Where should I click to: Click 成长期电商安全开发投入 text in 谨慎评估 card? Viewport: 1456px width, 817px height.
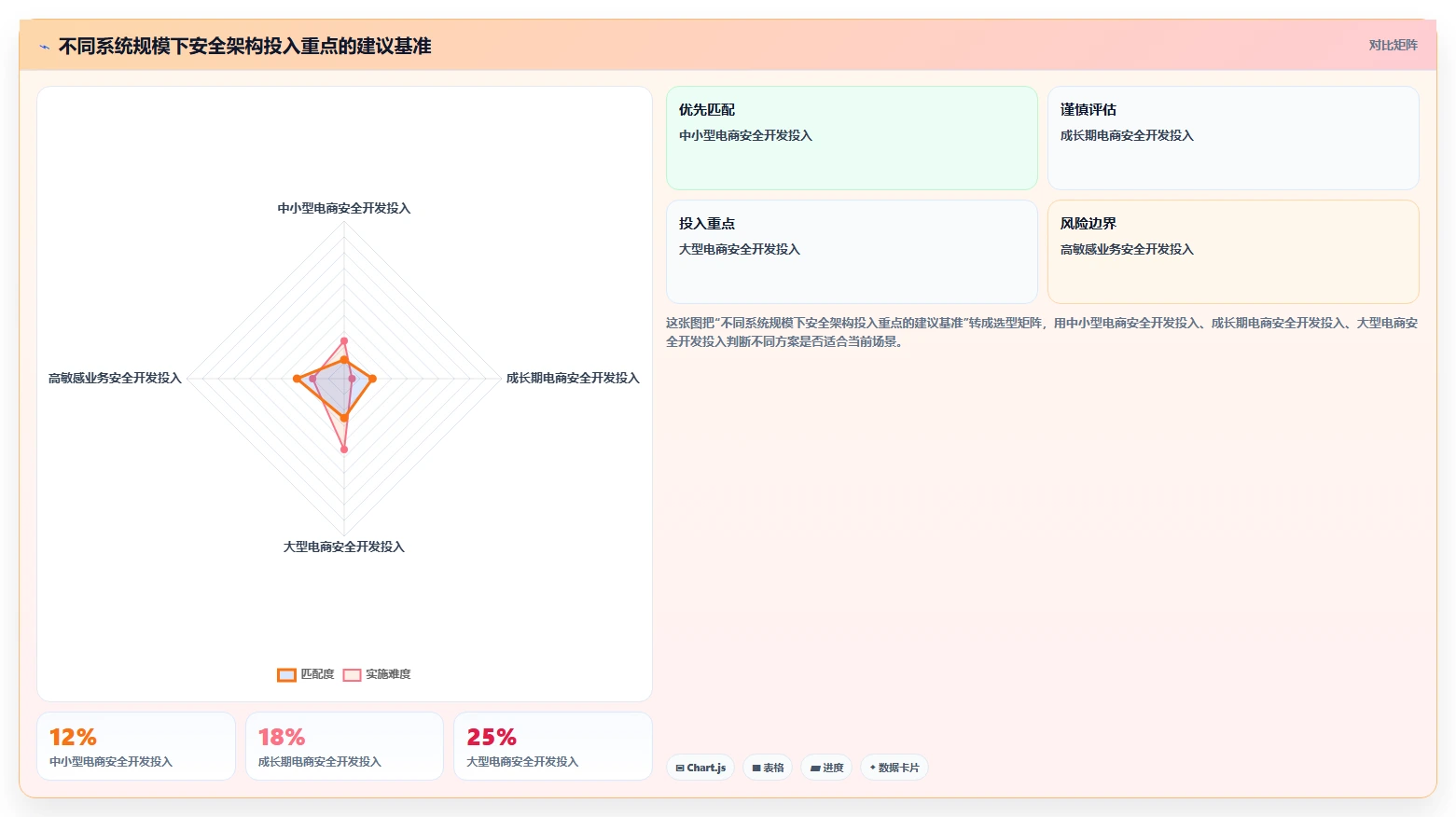tap(1127, 135)
